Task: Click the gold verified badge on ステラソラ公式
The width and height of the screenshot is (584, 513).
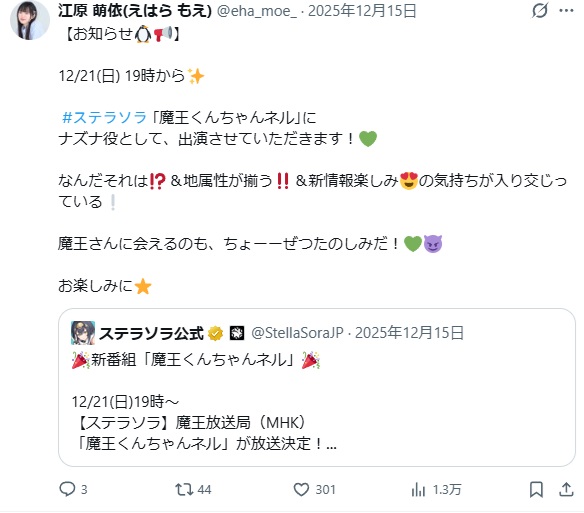Action: 215,333
